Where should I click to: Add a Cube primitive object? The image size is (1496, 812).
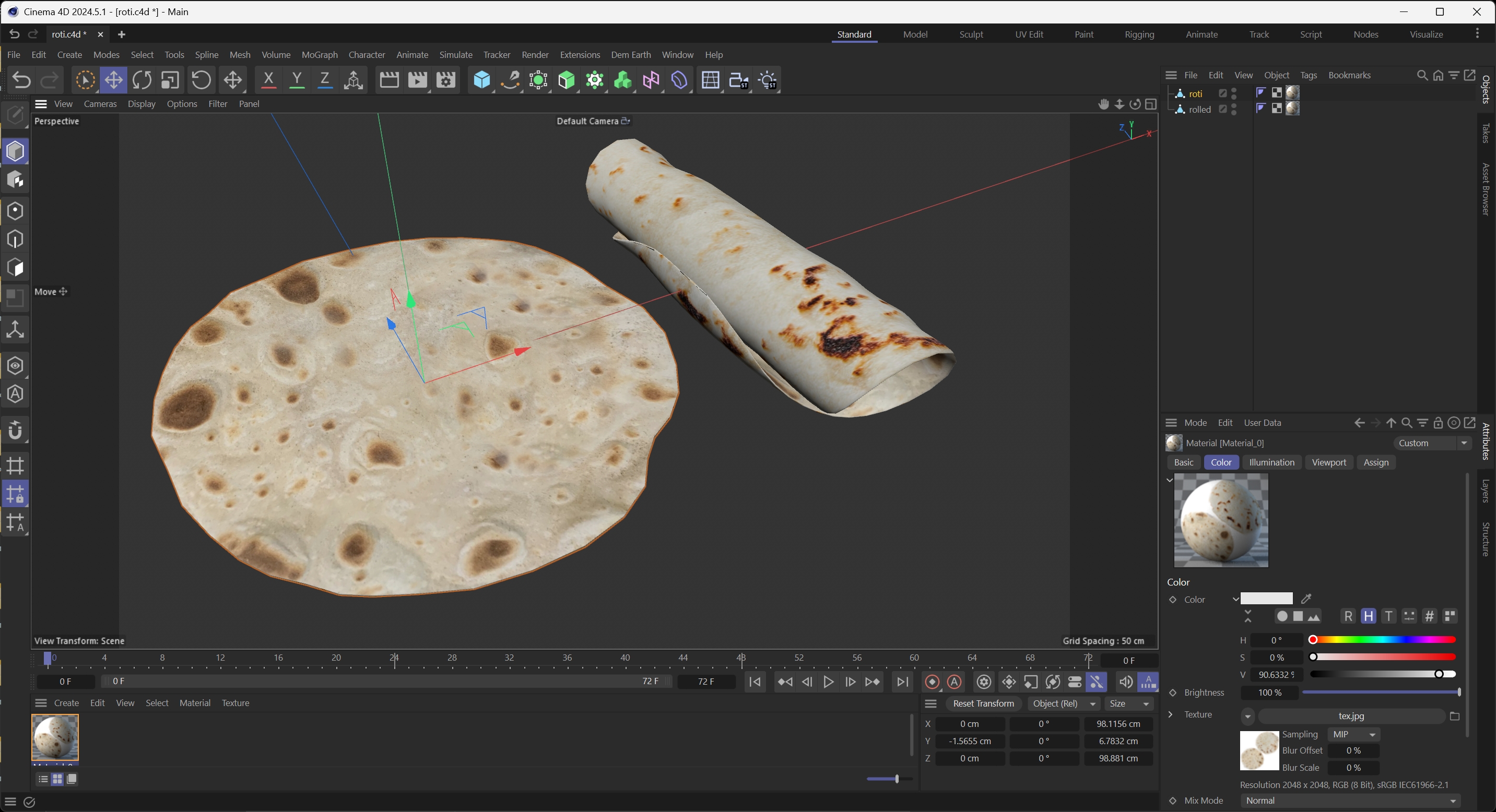coord(481,80)
